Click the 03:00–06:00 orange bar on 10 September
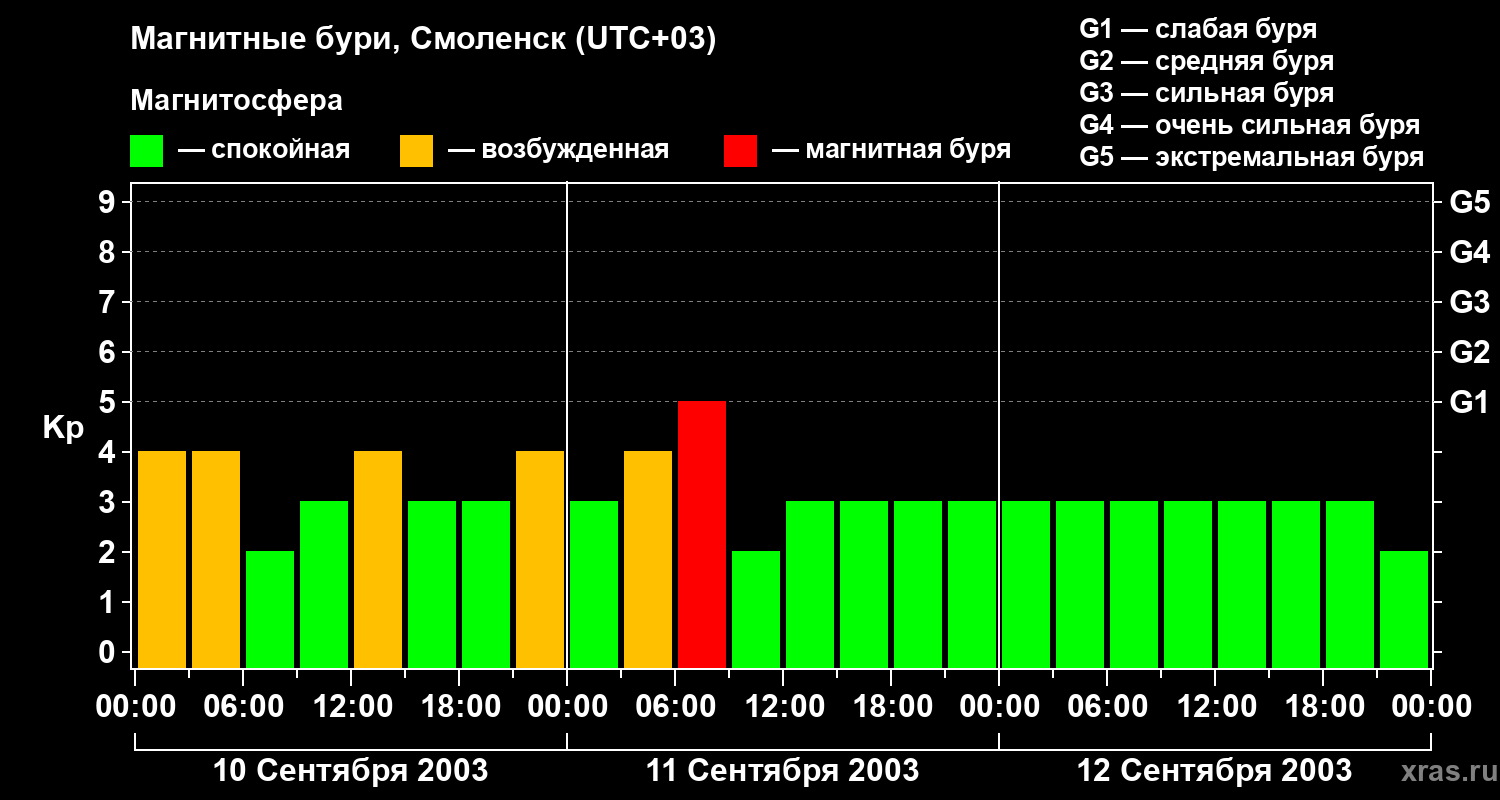Viewport: 1500px width, 800px height. [x=216, y=559]
